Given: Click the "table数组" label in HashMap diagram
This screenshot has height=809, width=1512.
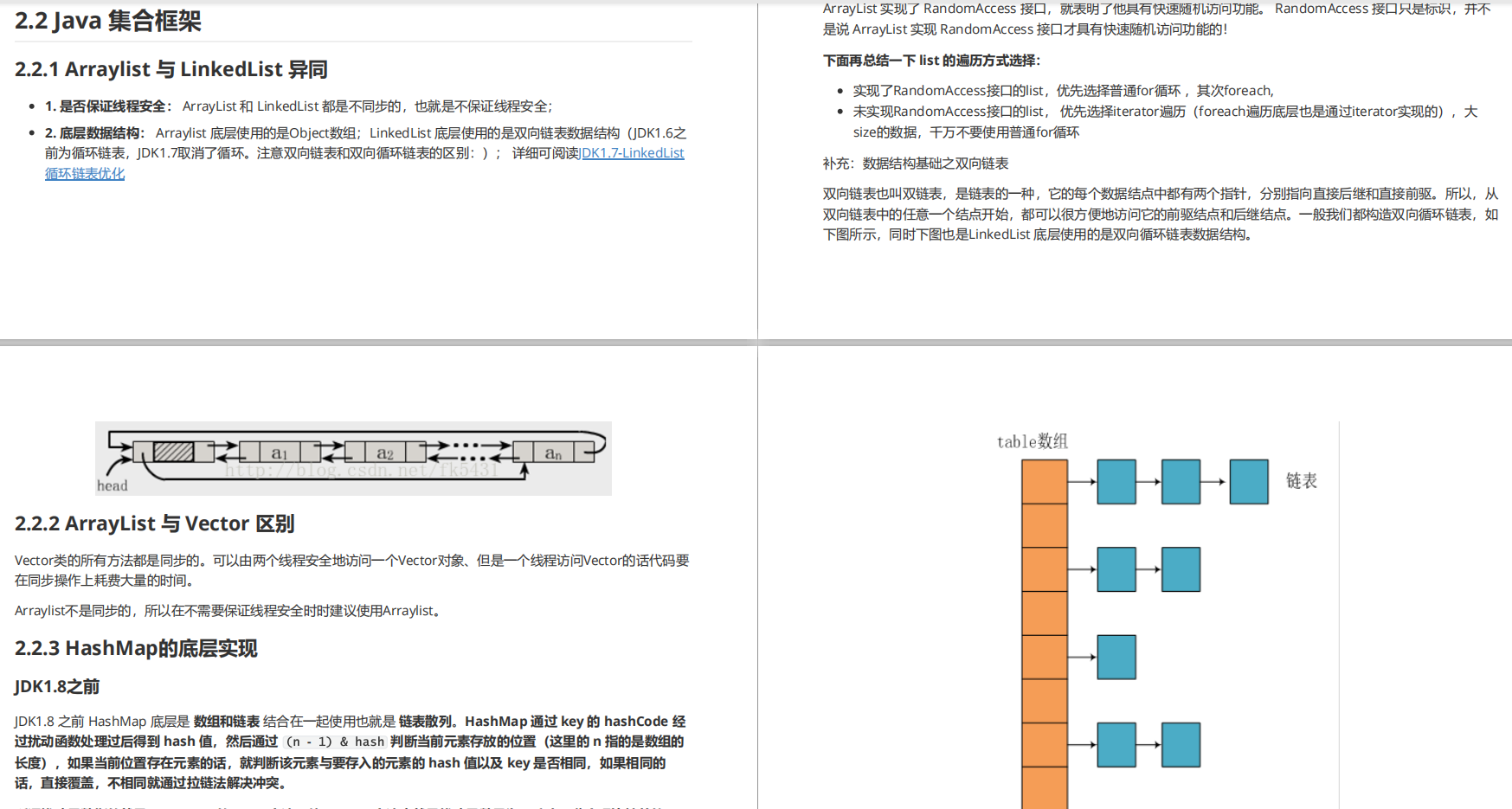Looking at the screenshot, I should coord(1033,442).
